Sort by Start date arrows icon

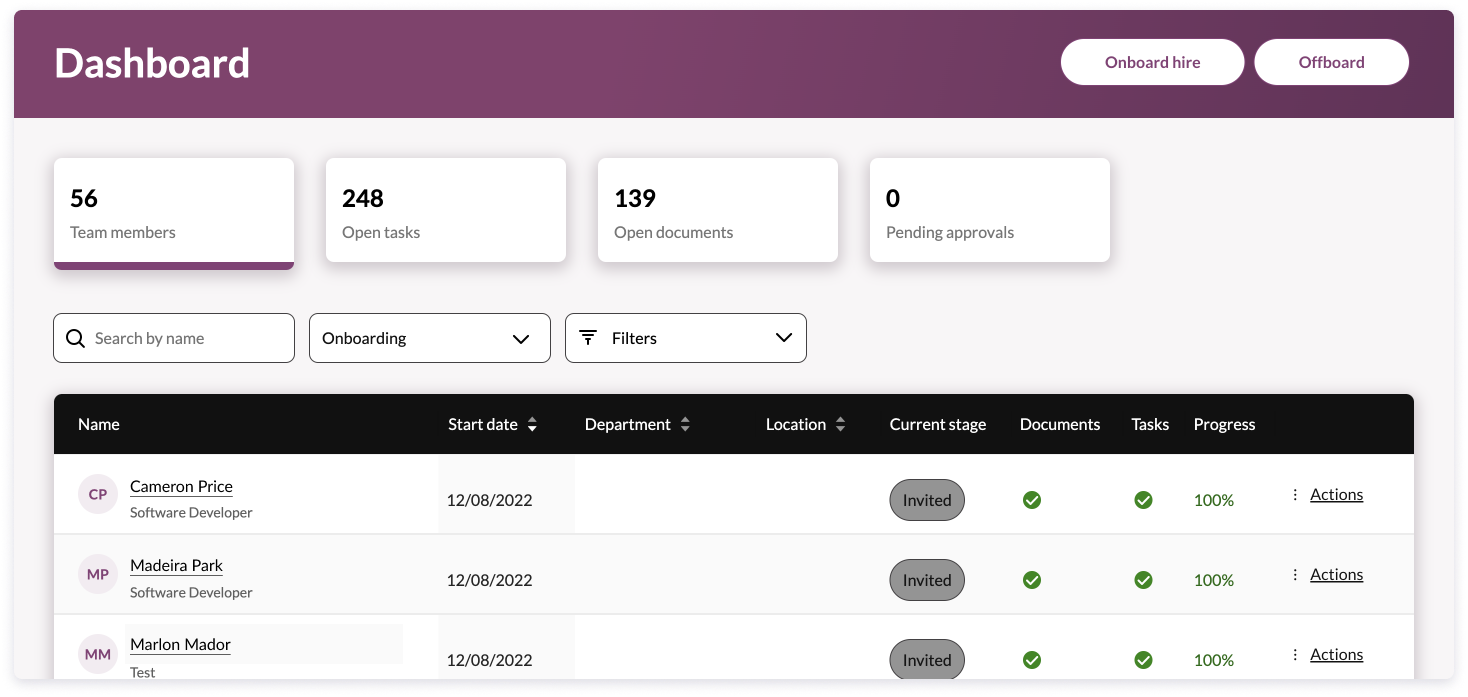(532, 425)
